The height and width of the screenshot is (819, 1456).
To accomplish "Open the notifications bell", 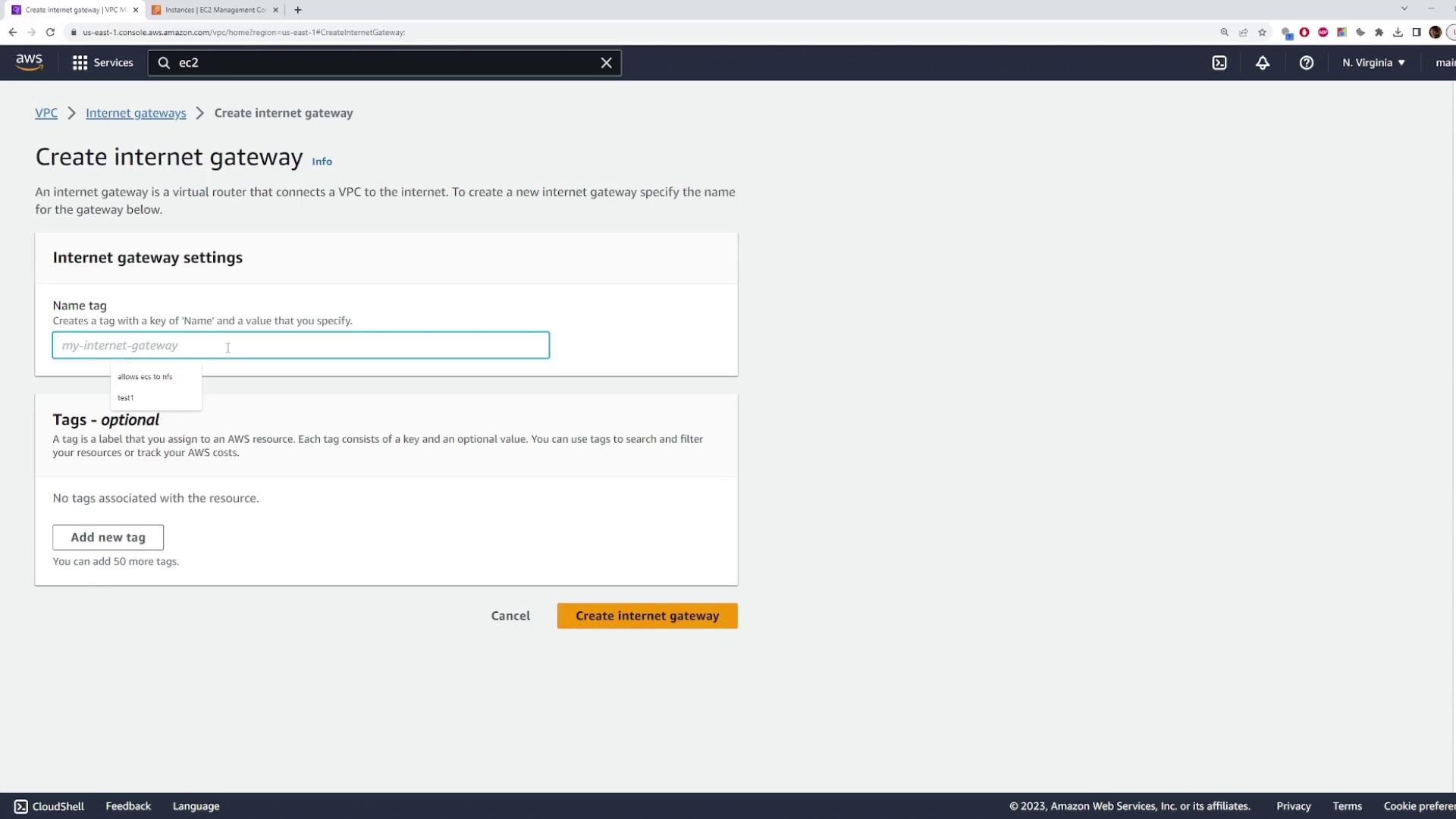I will pos(1263,63).
